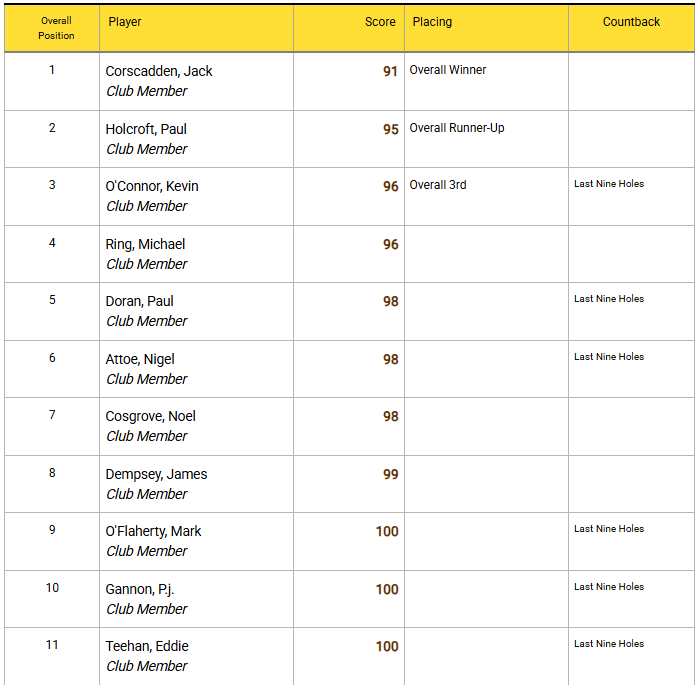Select player name Corscadden, Jack
698x685 pixels.
pyautogui.click(x=159, y=71)
